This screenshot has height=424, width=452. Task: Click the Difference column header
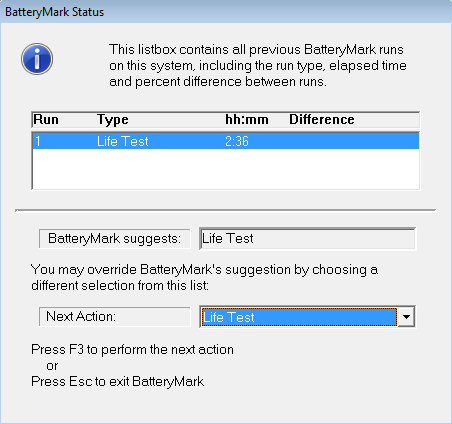point(322,120)
